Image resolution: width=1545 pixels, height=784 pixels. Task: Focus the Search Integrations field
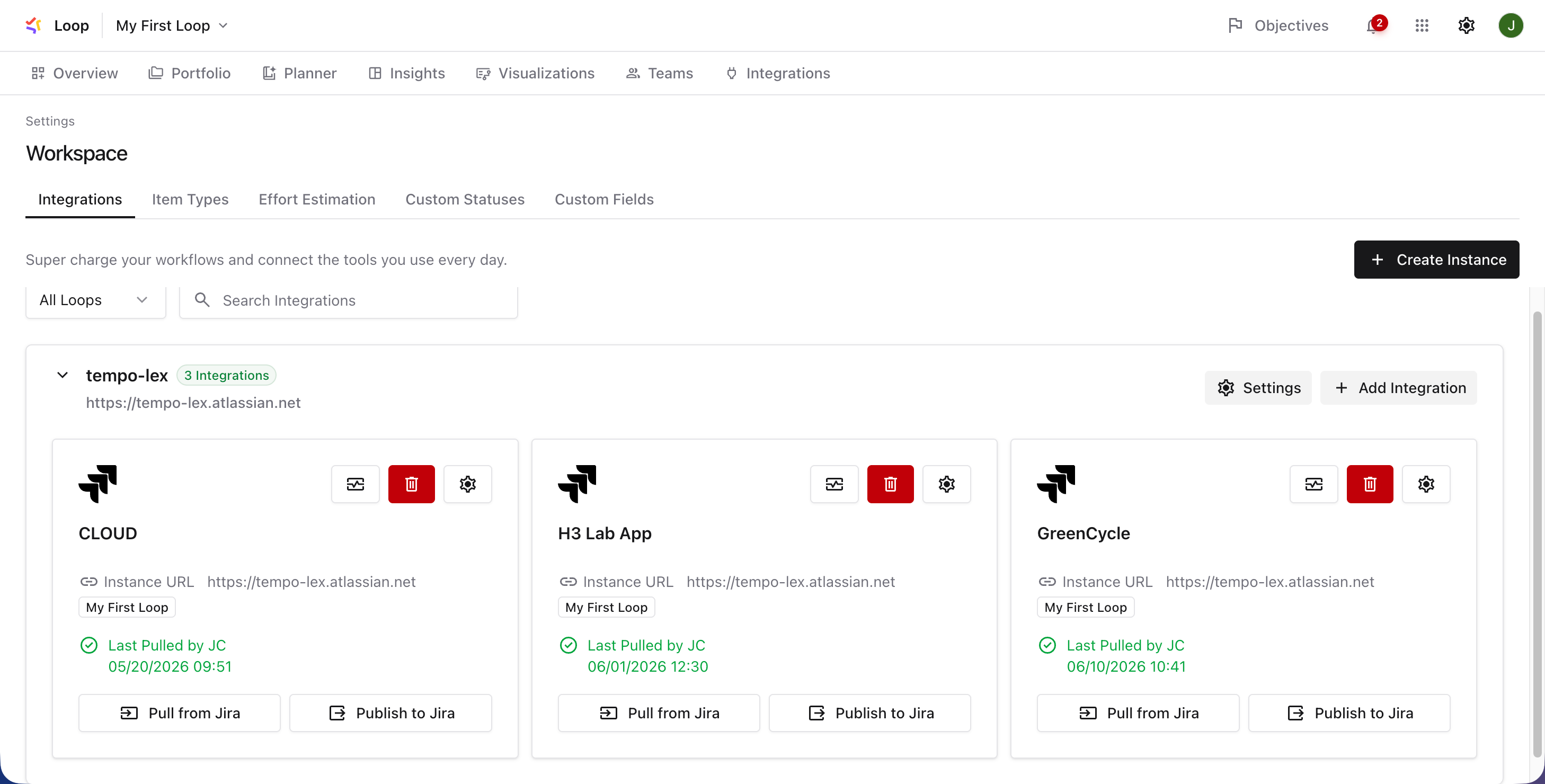coord(349,300)
